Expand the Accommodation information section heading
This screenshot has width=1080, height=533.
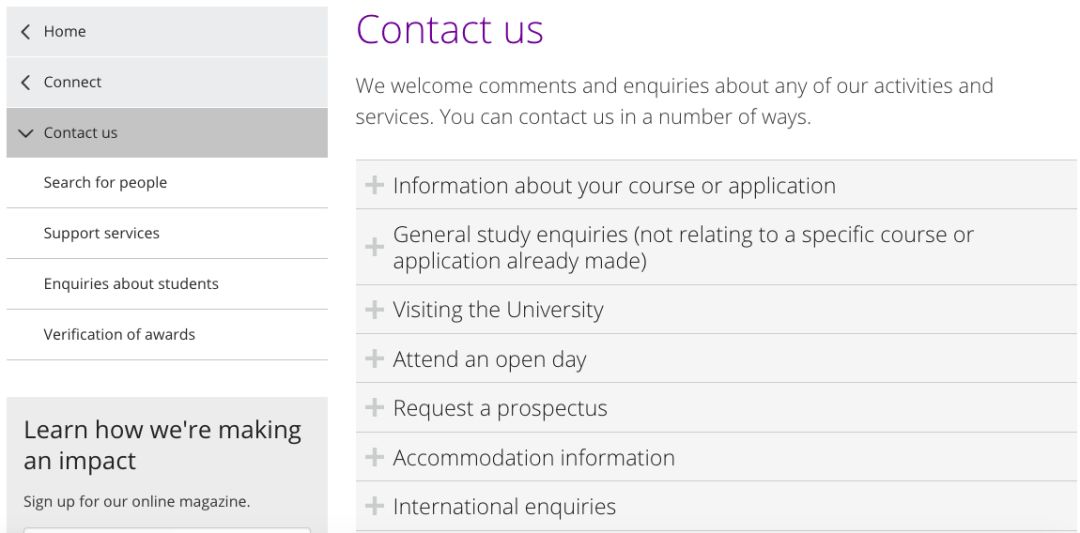pos(534,458)
